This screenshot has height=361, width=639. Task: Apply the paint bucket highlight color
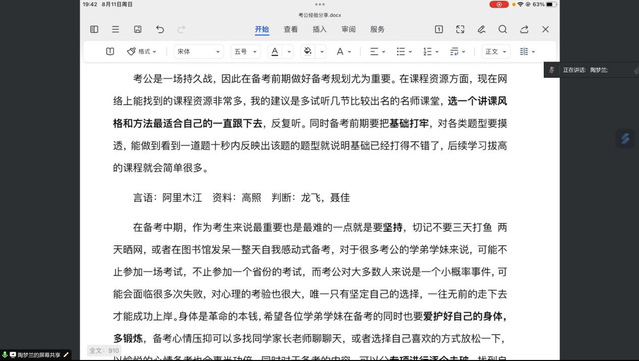coord(308,52)
